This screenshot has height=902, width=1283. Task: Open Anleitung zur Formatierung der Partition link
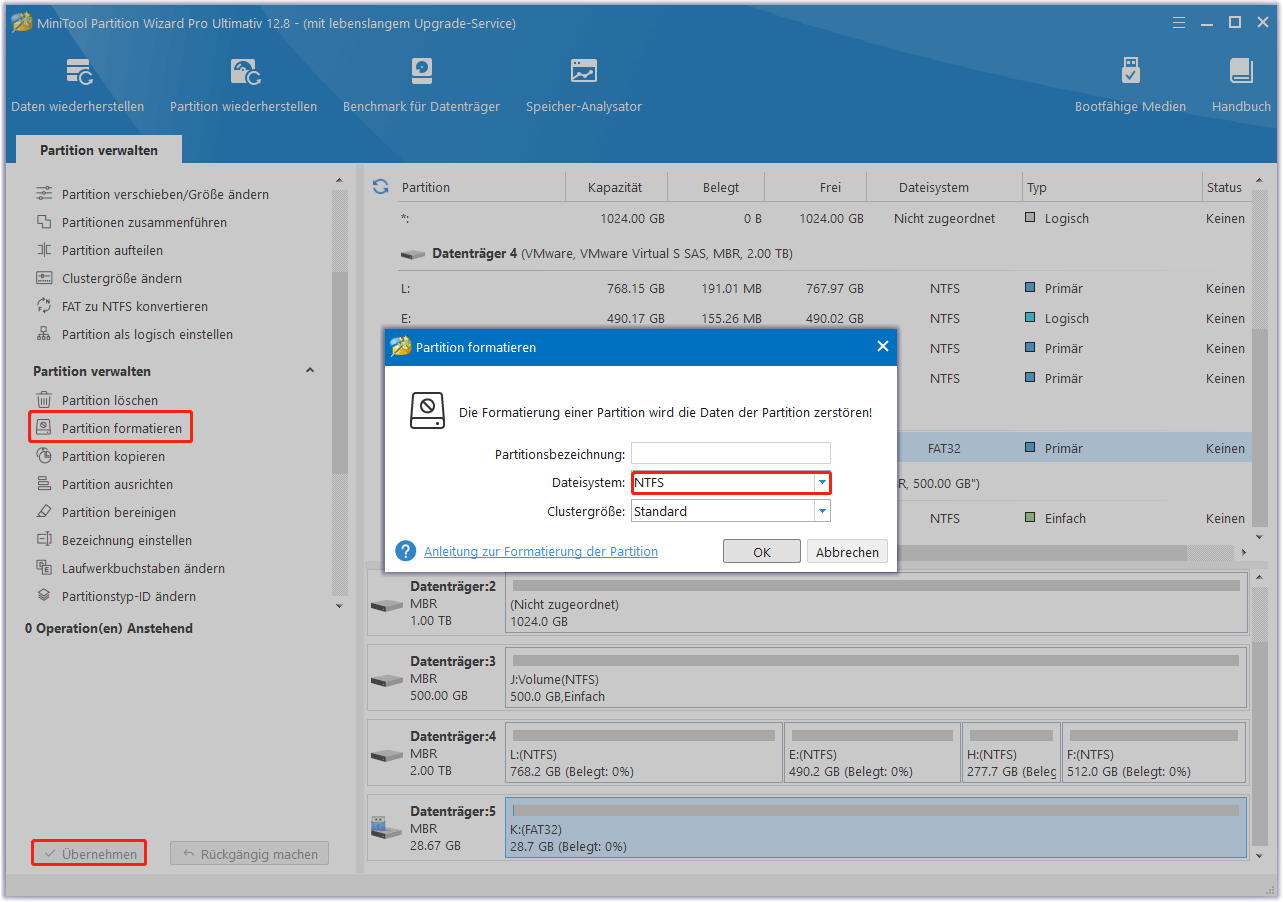click(541, 551)
